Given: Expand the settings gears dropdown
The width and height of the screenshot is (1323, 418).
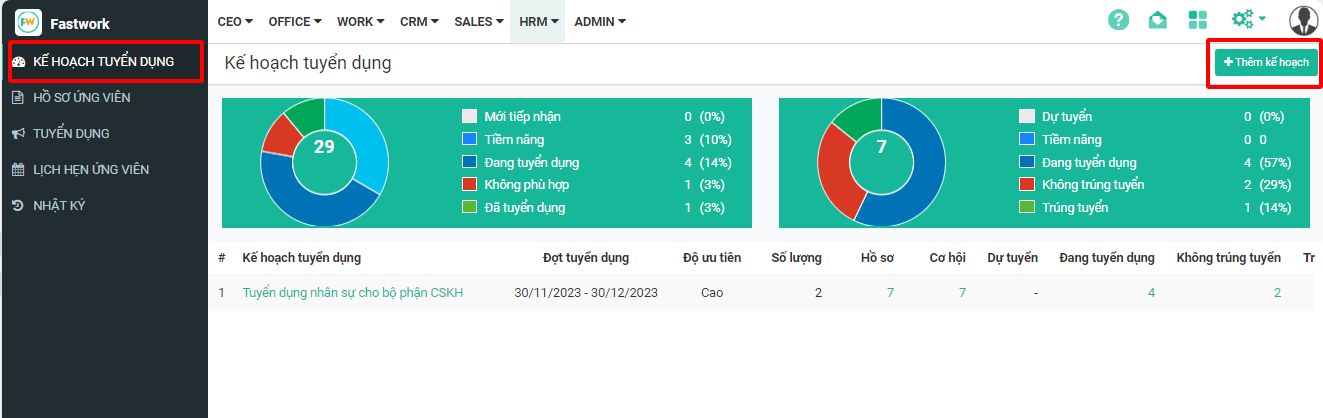Looking at the screenshot, I should [1248, 20].
